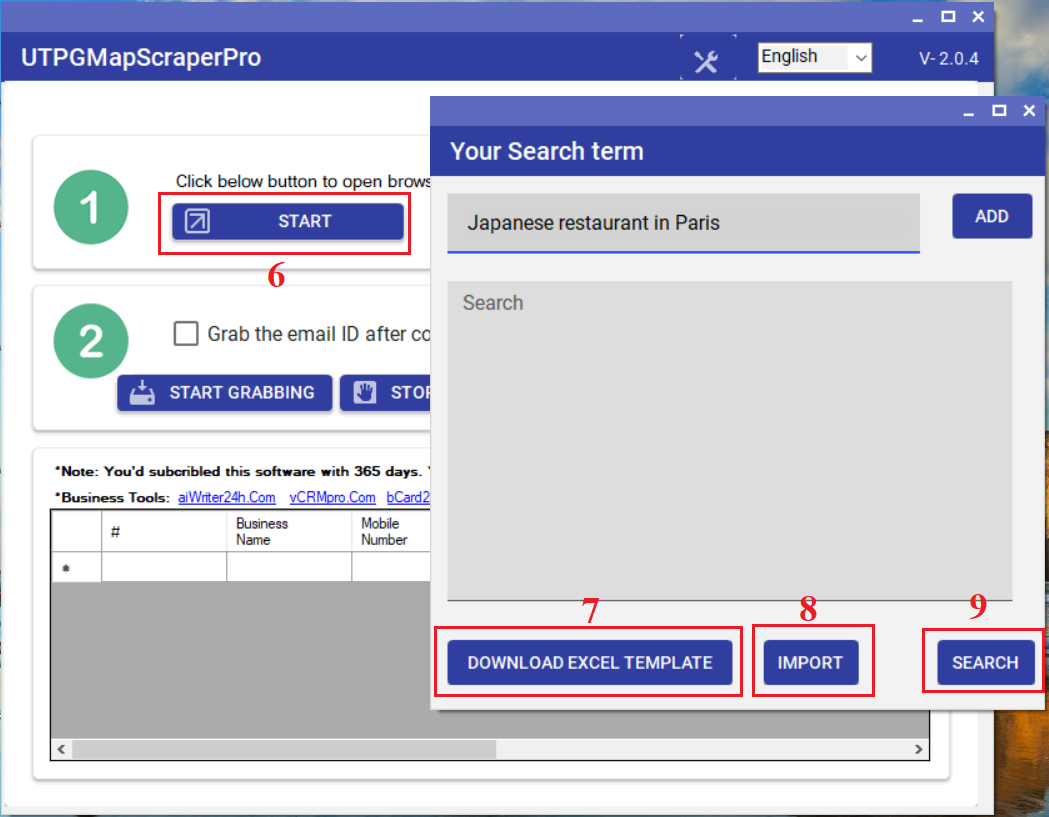
Task: Click the download icon on START GRABBING
Action: (x=141, y=392)
